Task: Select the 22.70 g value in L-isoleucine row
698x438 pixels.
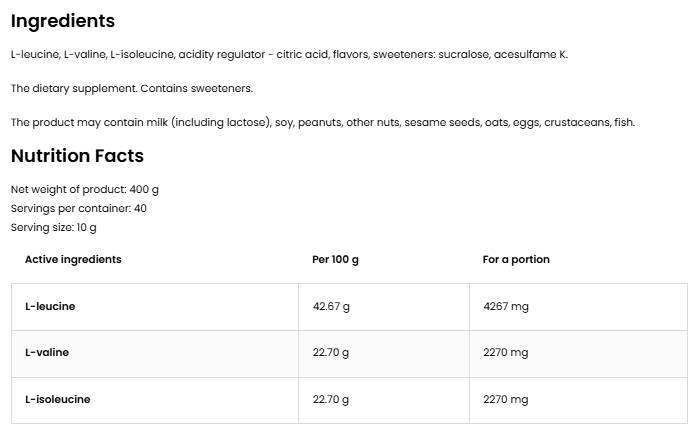Action: [x=331, y=399]
